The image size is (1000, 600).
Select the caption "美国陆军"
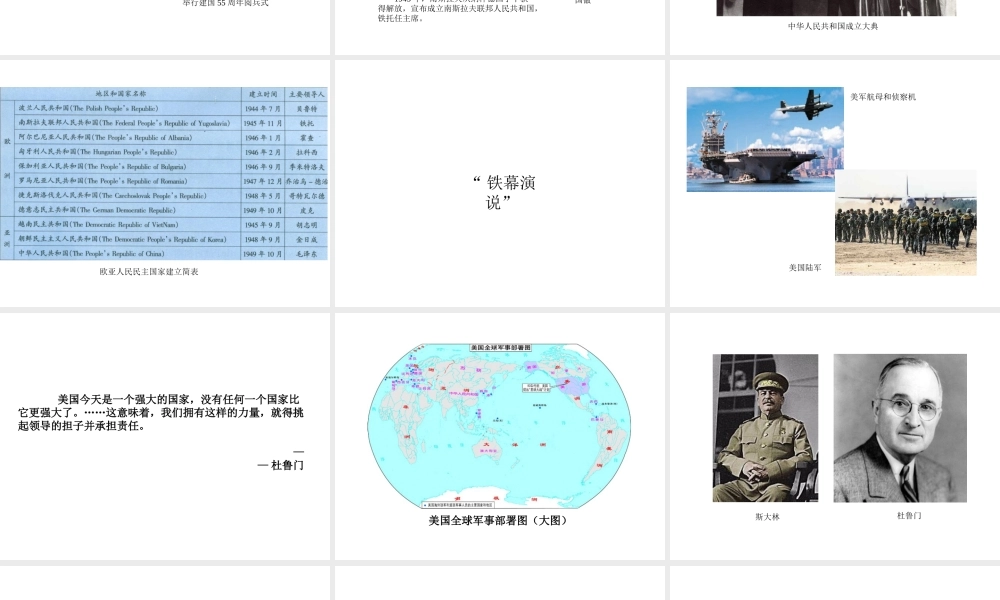pyautogui.click(x=805, y=268)
